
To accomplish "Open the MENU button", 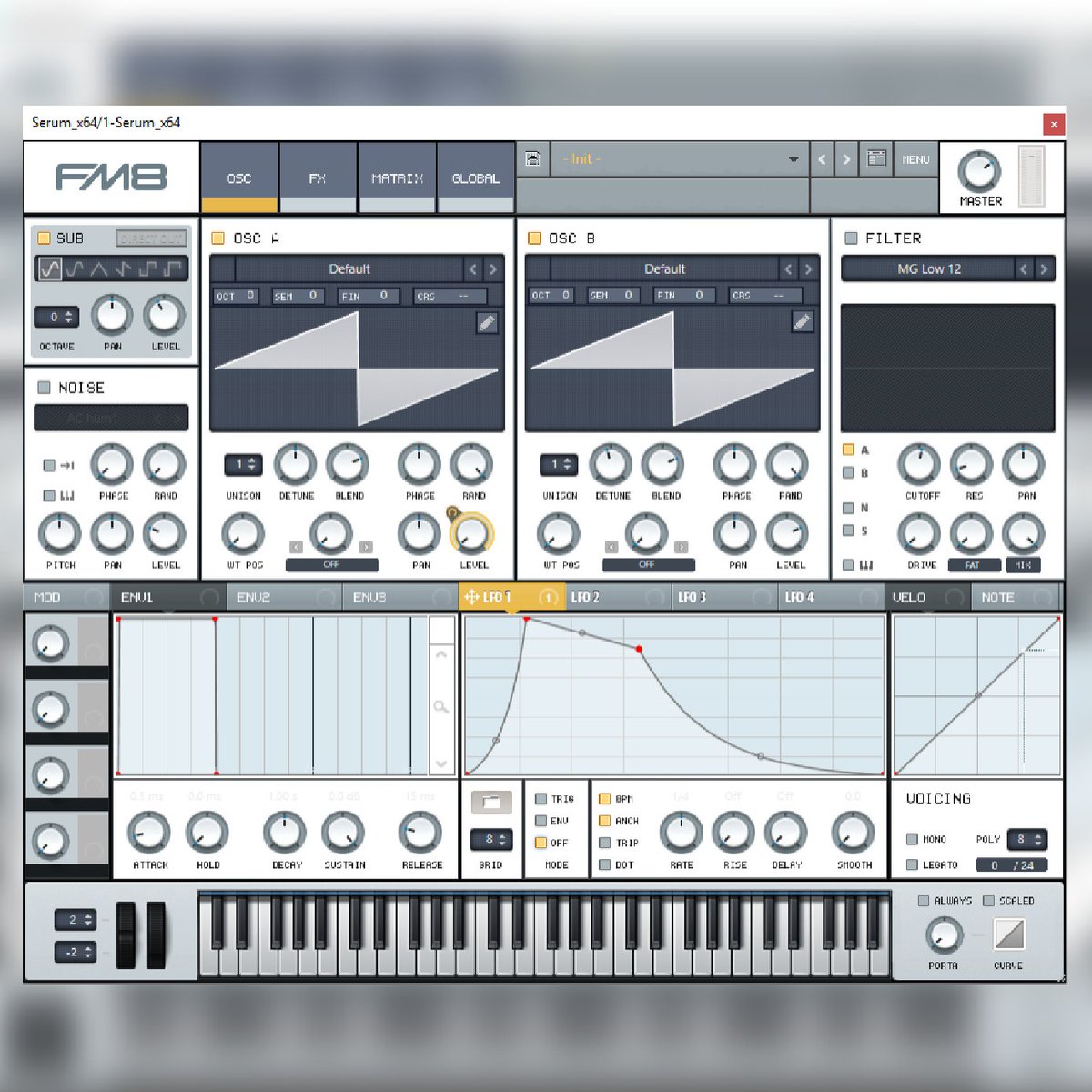I will tap(915, 159).
